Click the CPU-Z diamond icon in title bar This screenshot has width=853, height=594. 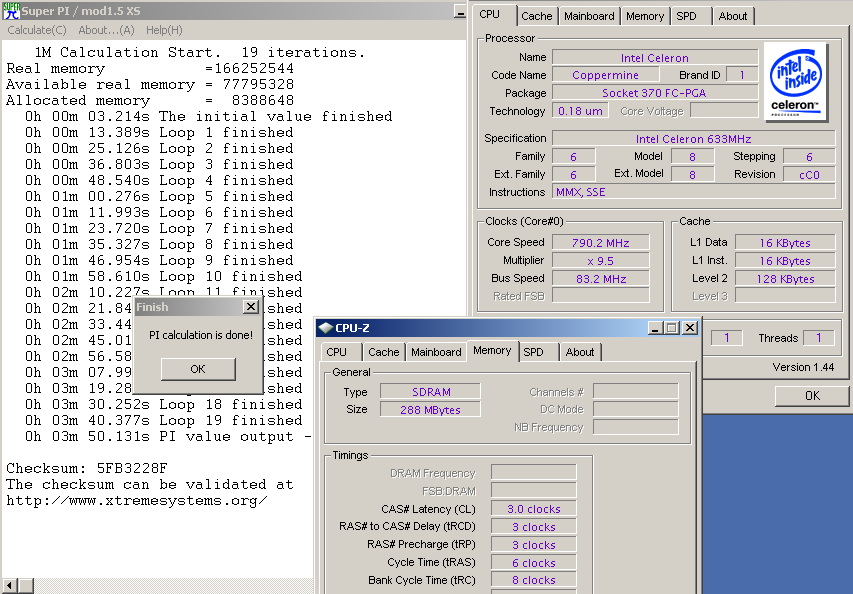pos(325,328)
